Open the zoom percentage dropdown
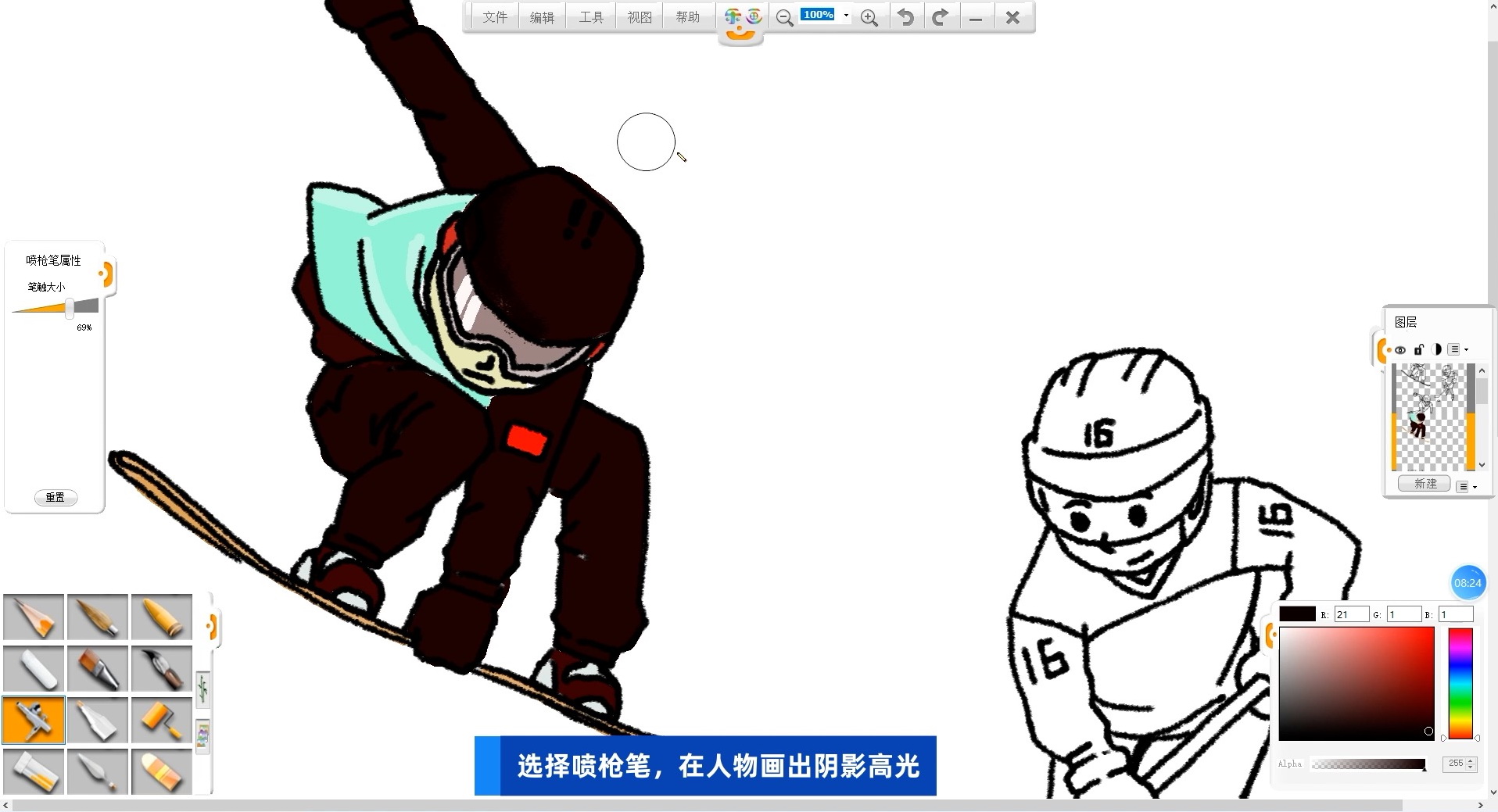1498x812 pixels. tap(846, 16)
